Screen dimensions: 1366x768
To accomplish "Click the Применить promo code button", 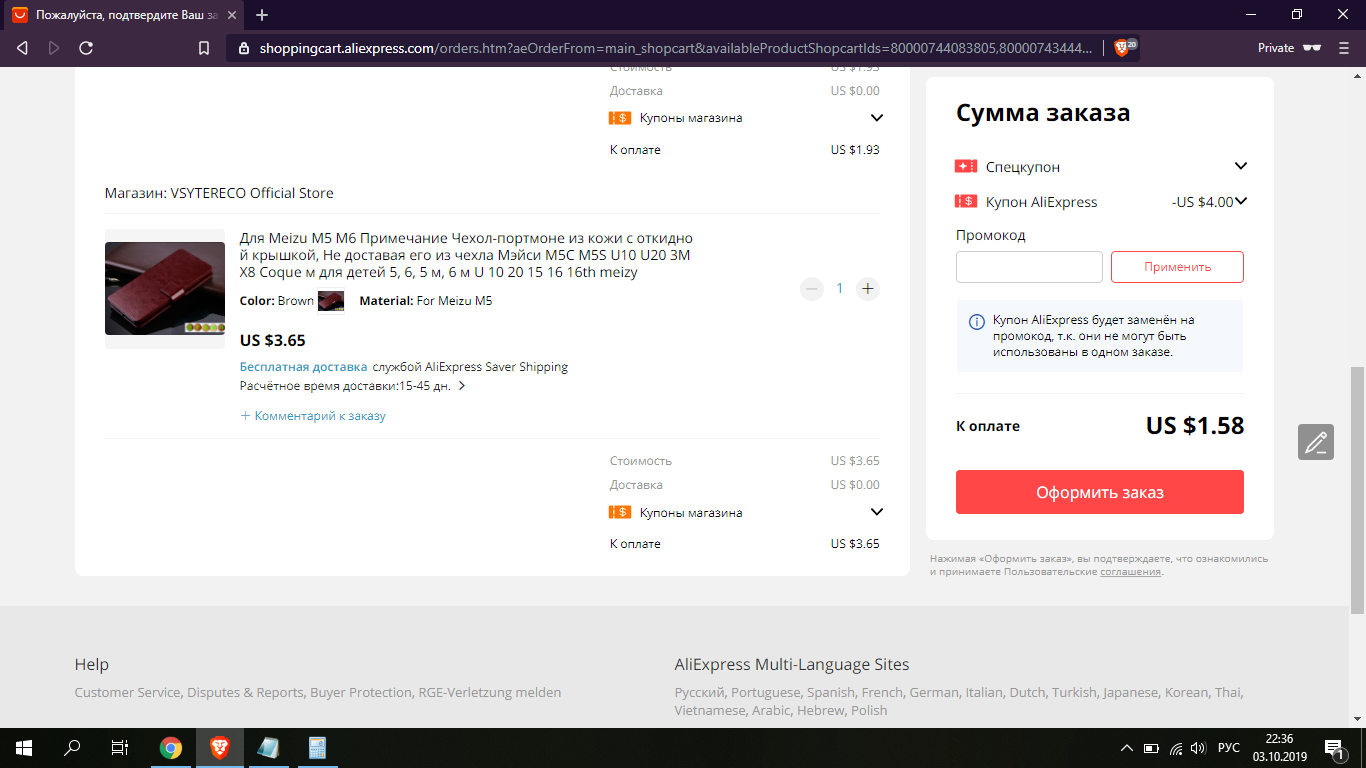I will [x=1177, y=267].
